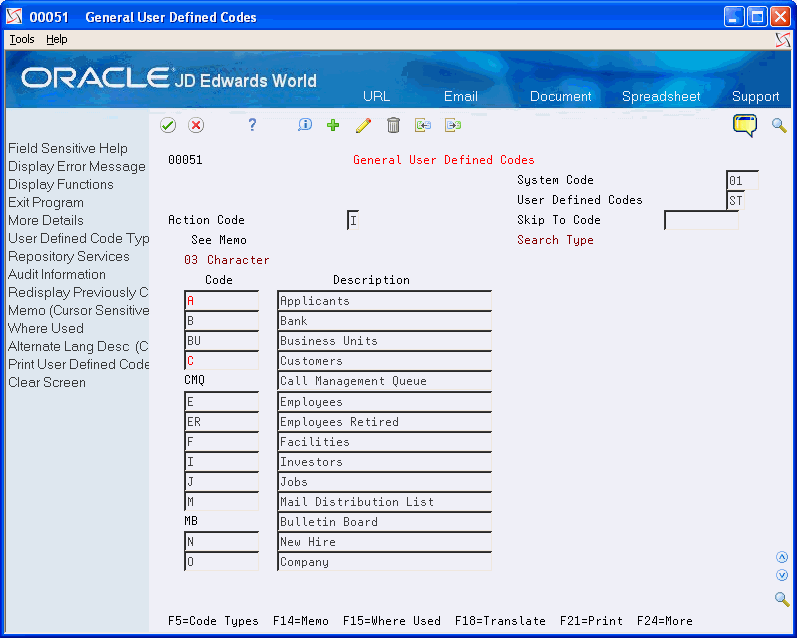
Task: Click the Applicants description field
Action: pyautogui.click(x=384, y=301)
